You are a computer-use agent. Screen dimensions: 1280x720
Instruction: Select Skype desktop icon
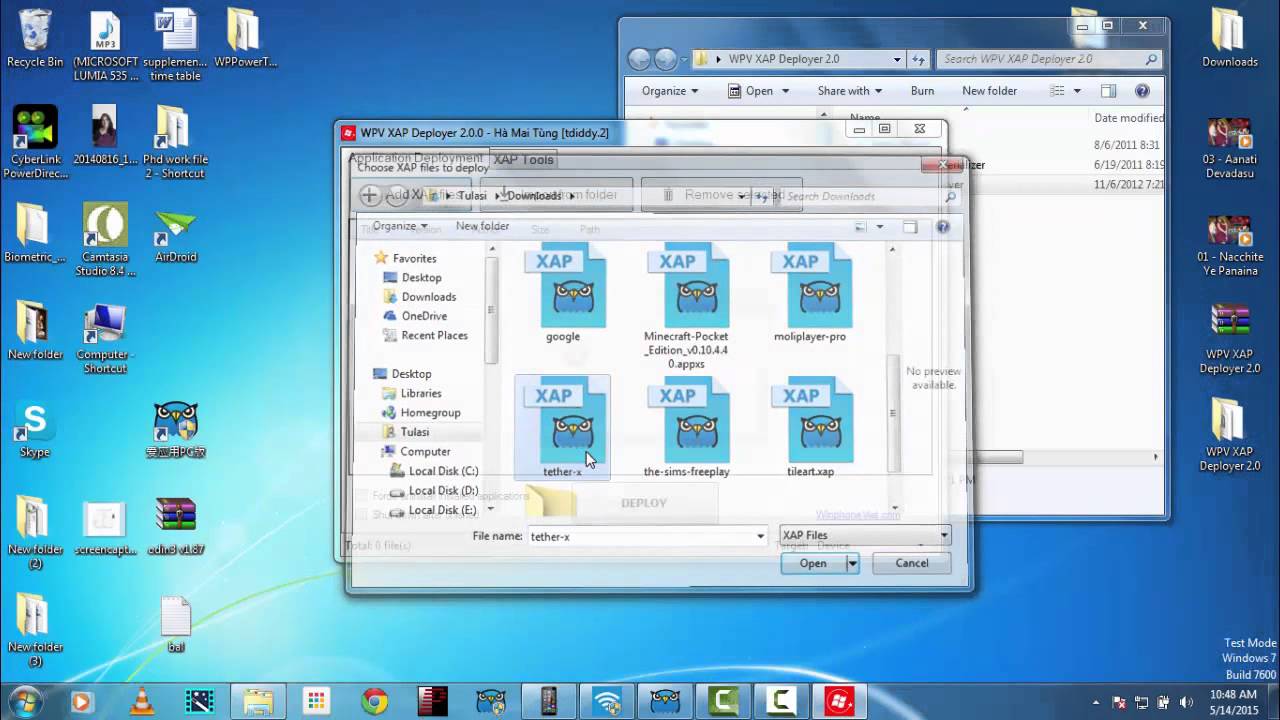coord(35,430)
